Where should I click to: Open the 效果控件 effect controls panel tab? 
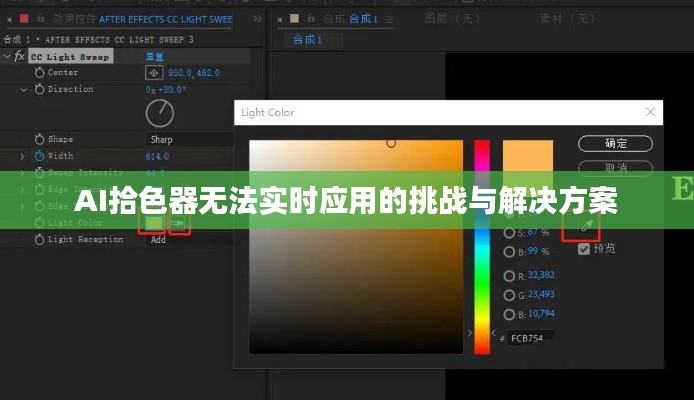pos(72,18)
